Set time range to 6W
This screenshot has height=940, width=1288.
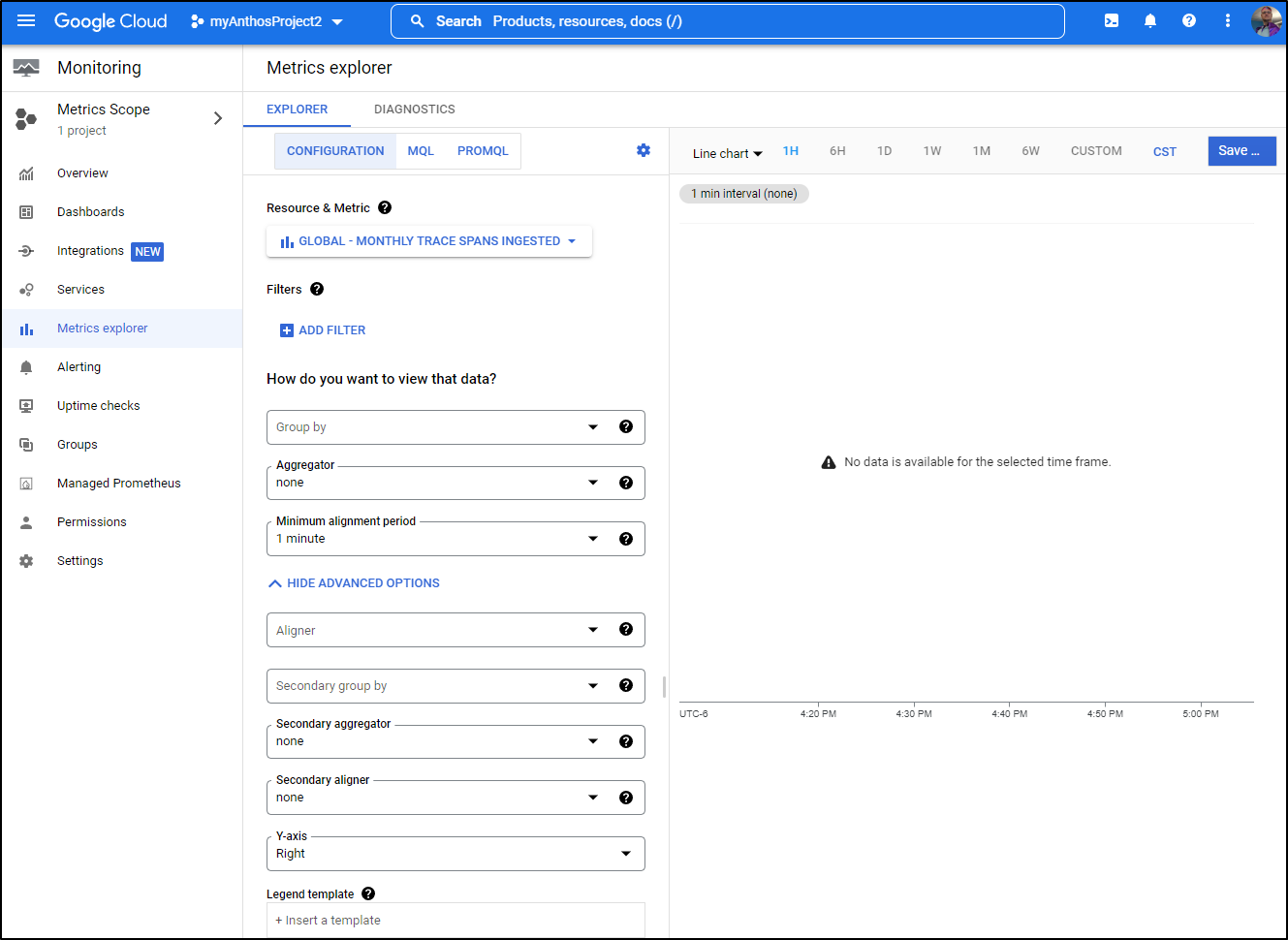click(x=1030, y=151)
